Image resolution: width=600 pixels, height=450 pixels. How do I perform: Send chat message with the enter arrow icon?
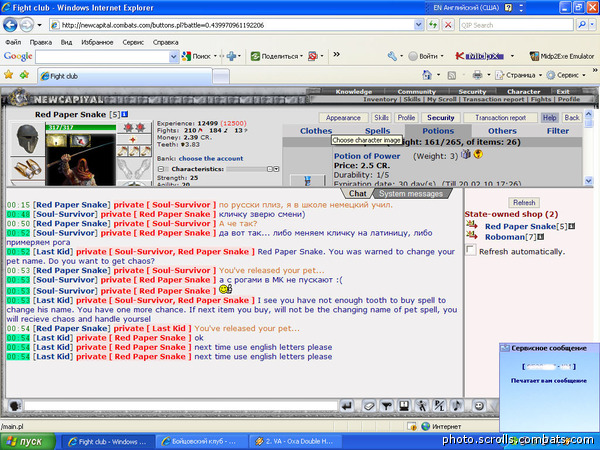click(x=347, y=406)
